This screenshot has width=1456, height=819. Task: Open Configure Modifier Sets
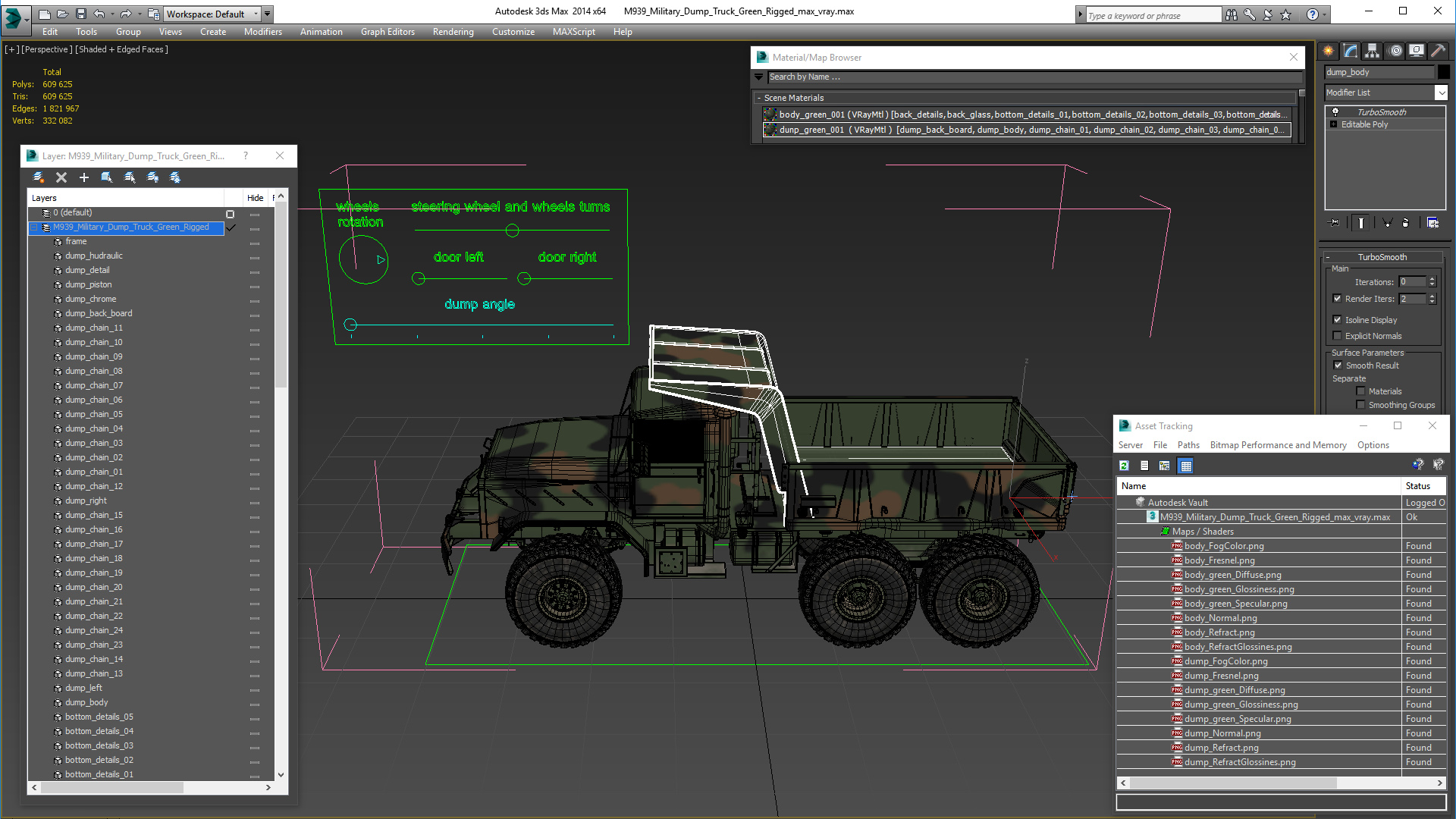(x=1432, y=223)
